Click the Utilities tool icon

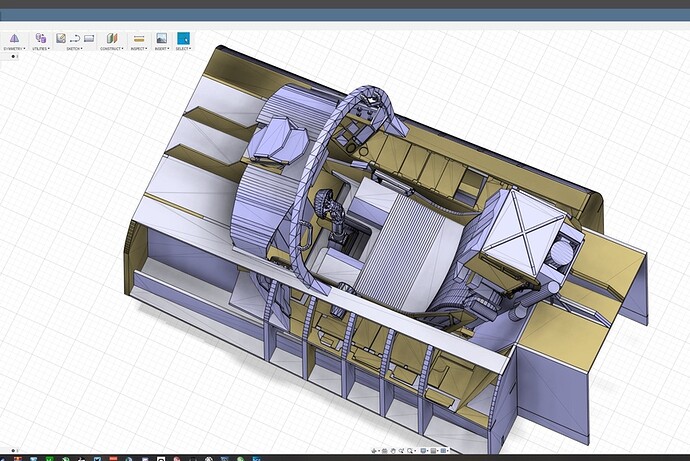tap(40, 38)
